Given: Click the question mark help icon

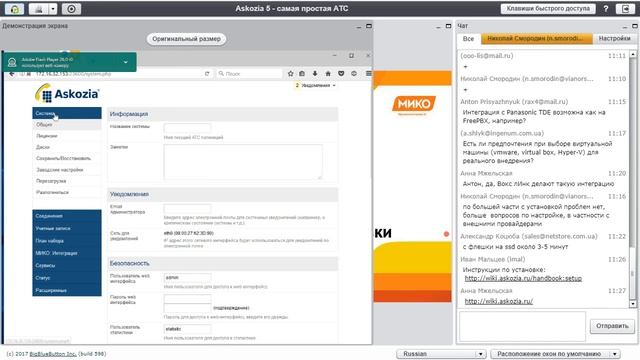Looking at the screenshot, I should [x=606, y=9].
